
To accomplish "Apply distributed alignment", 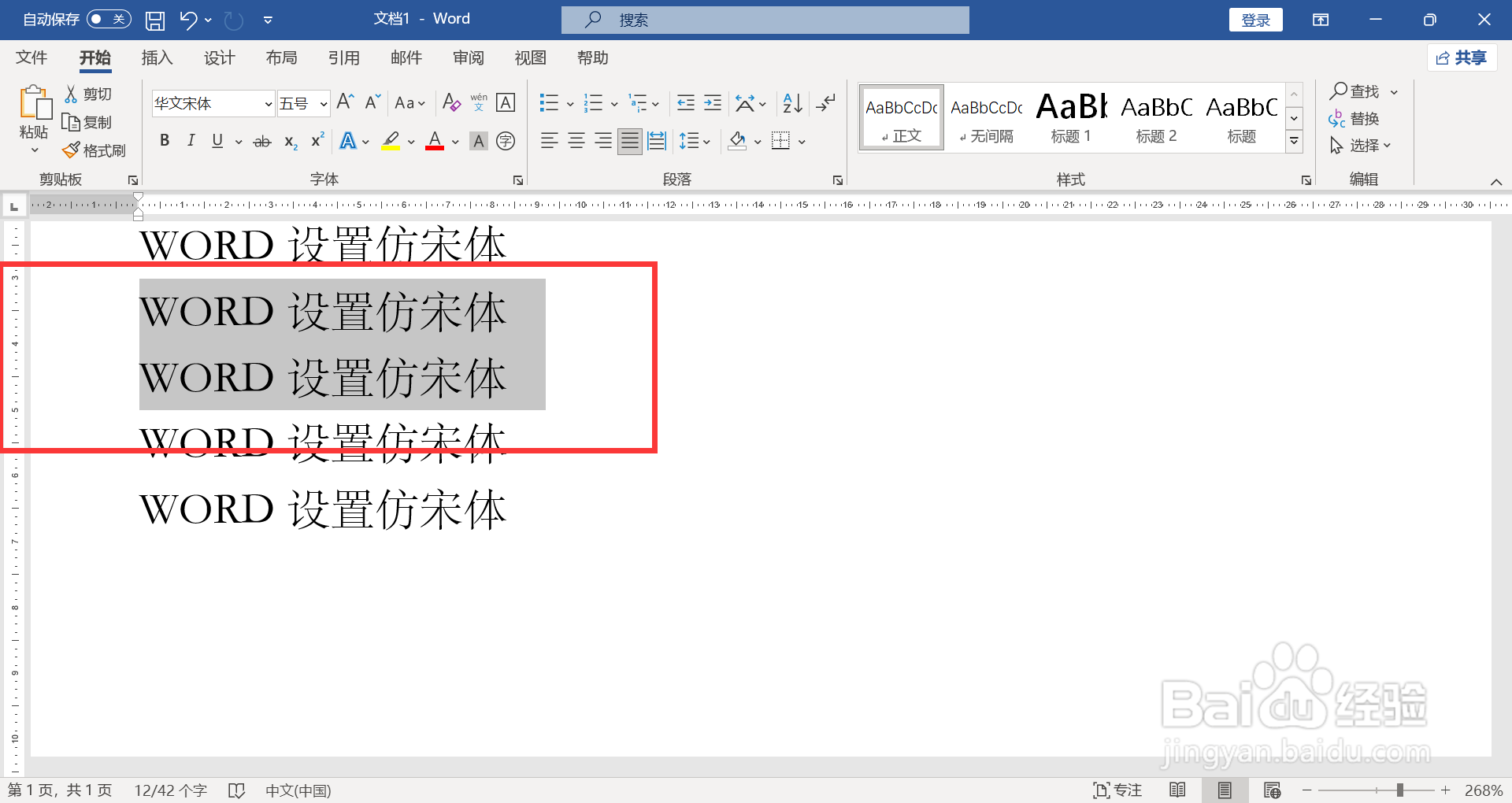I will coord(657,141).
